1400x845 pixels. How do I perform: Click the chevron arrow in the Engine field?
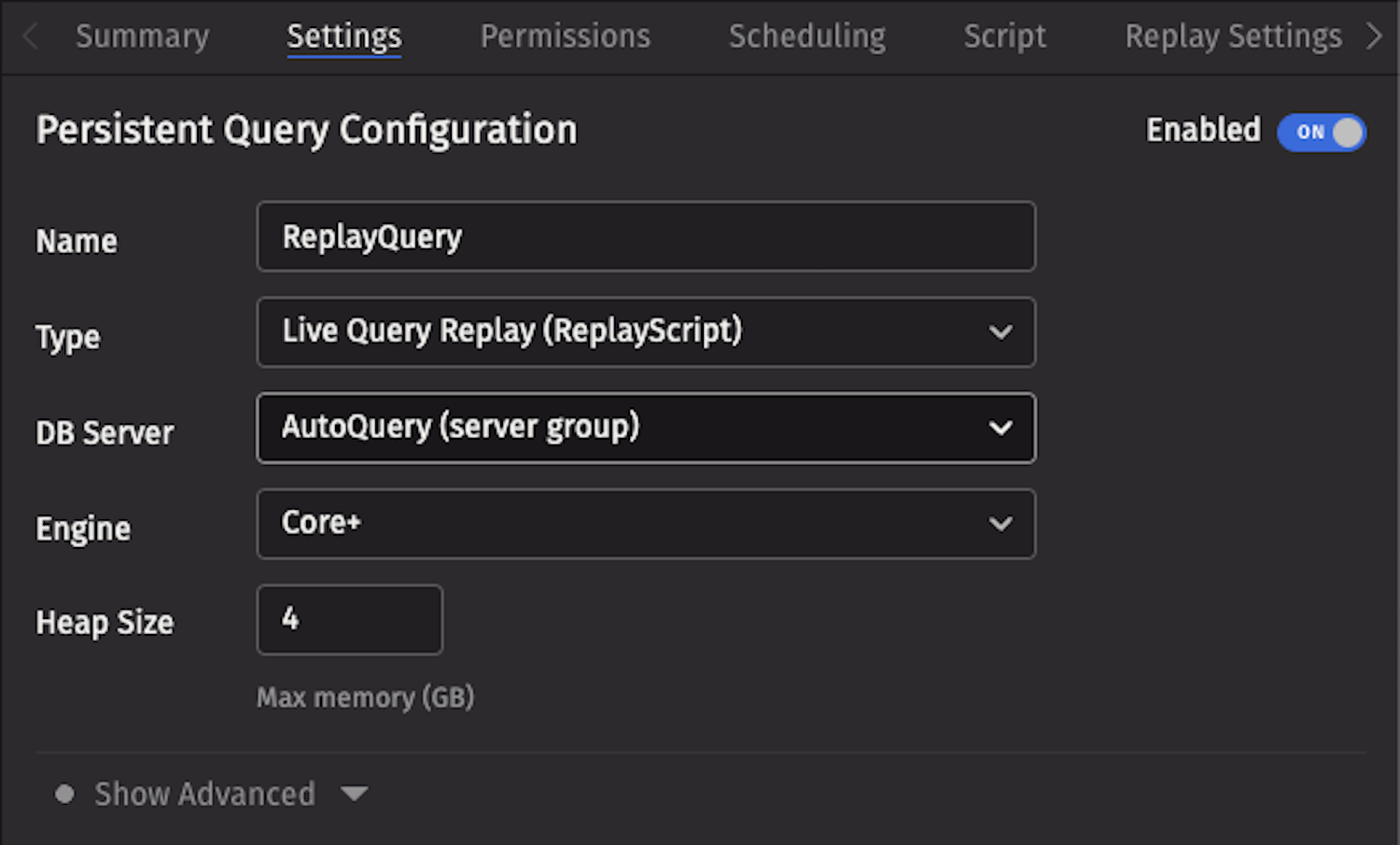tap(1001, 525)
